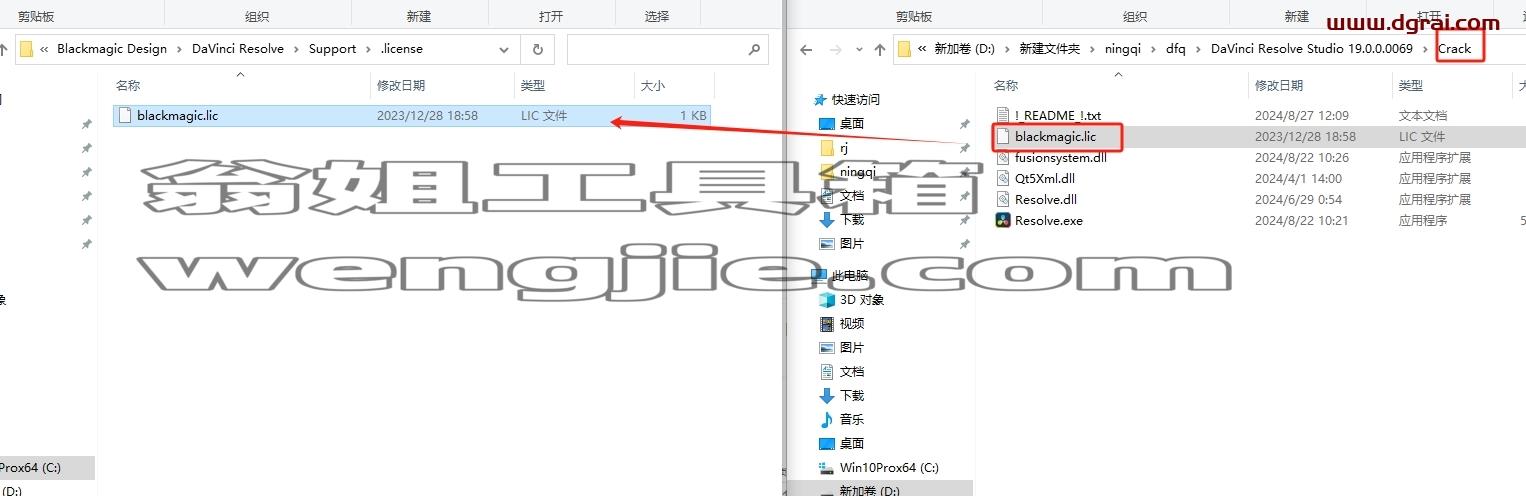The width and height of the screenshot is (1526, 496).
Task: Open pinned 下载 under 快速访问
Action: 851,219
